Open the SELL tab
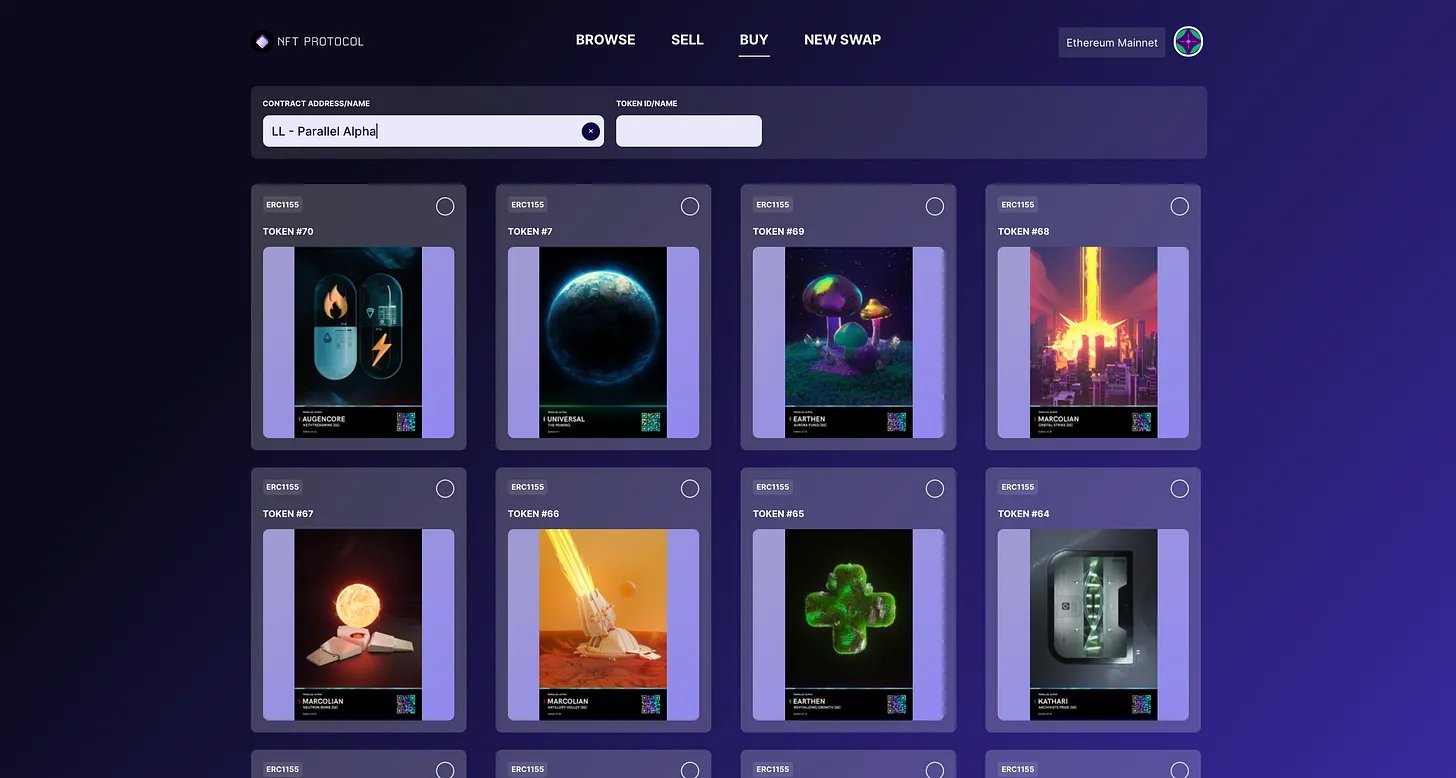 pos(687,40)
